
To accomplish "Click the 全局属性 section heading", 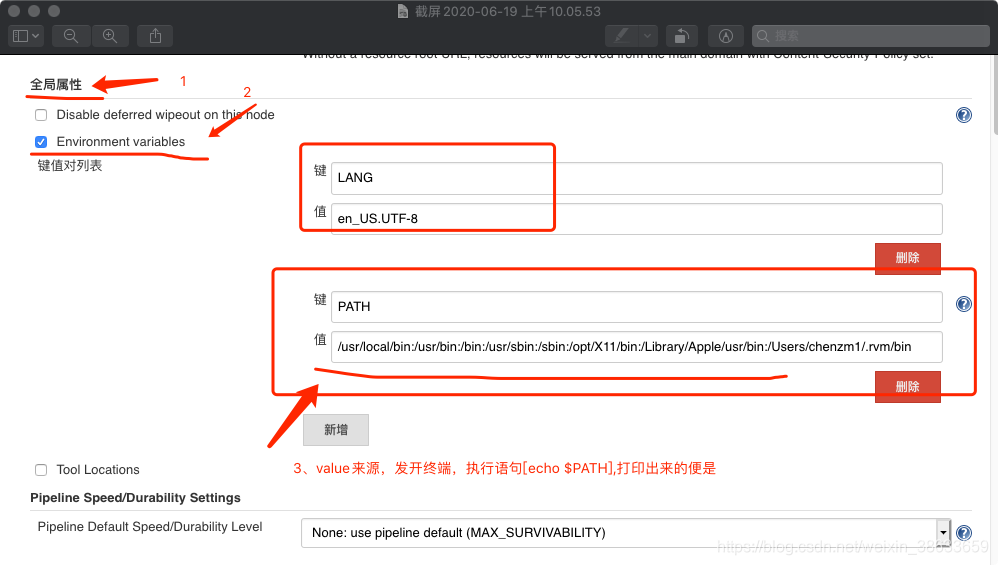I will tap(56, 85).
